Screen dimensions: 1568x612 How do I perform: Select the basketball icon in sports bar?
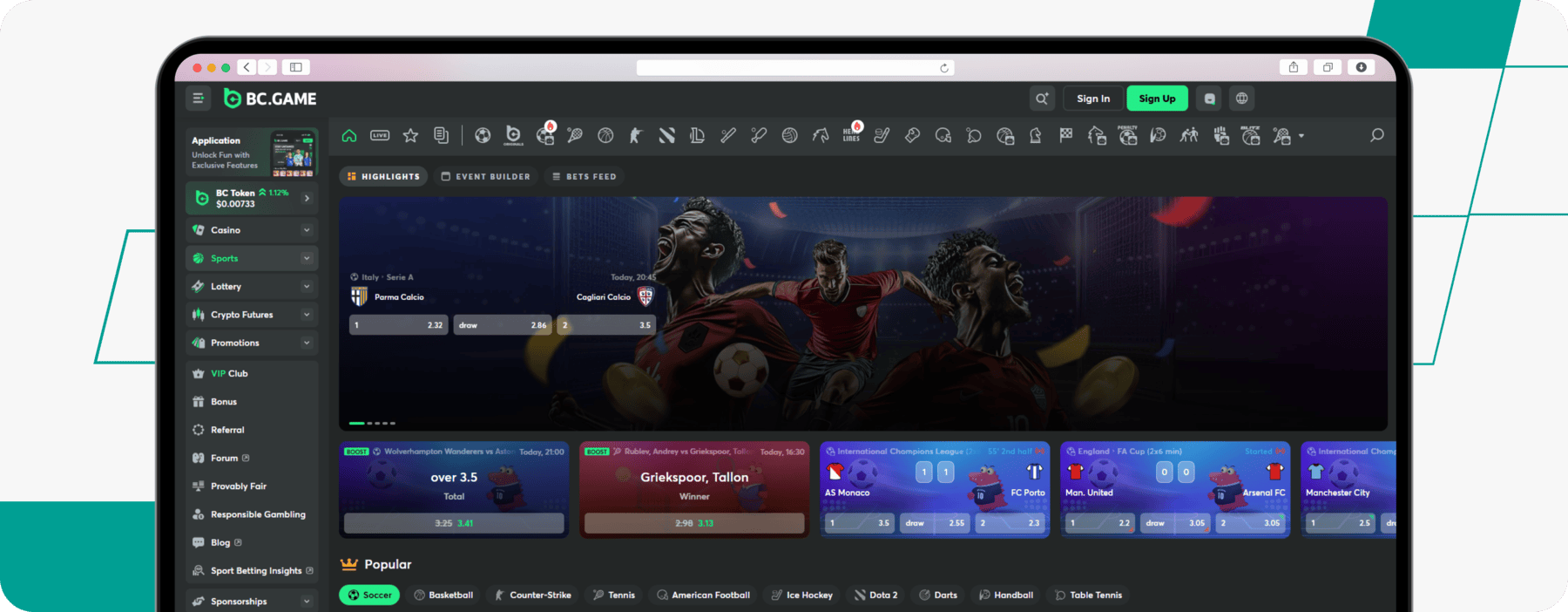tap(605, 135)
